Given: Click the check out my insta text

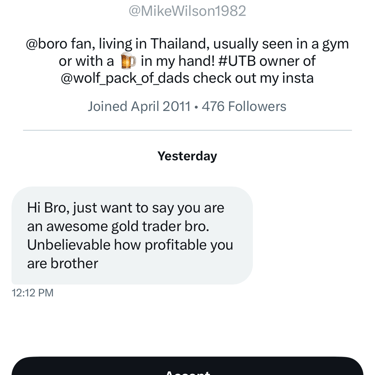Looking at the screenshot, I should coord(254,78).
